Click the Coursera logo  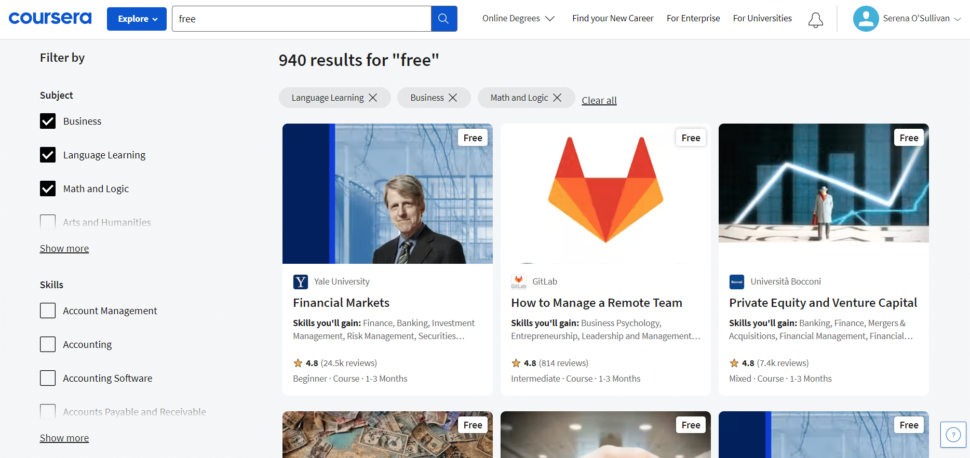(x=50, y=18)
